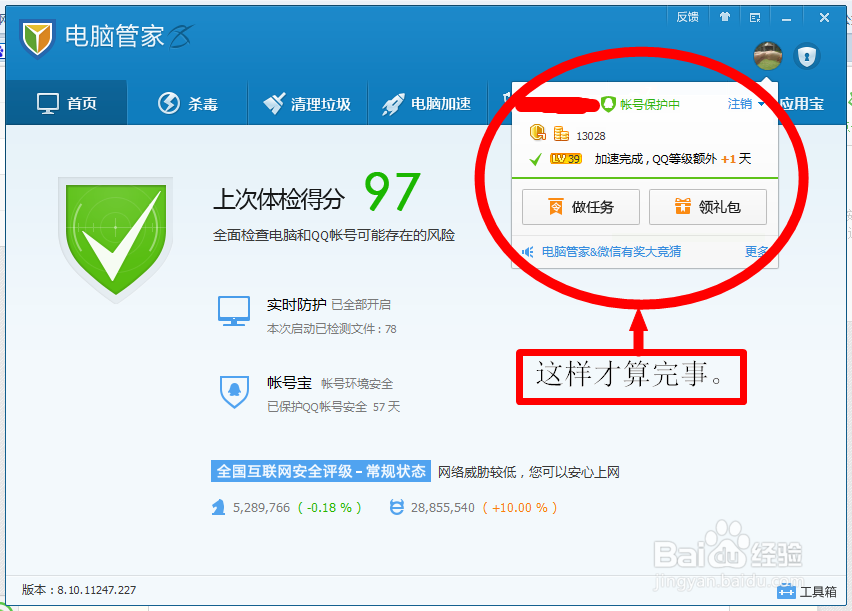Click the 13028 coin balance
Screen dimensions: 852x611
(591, 136)
